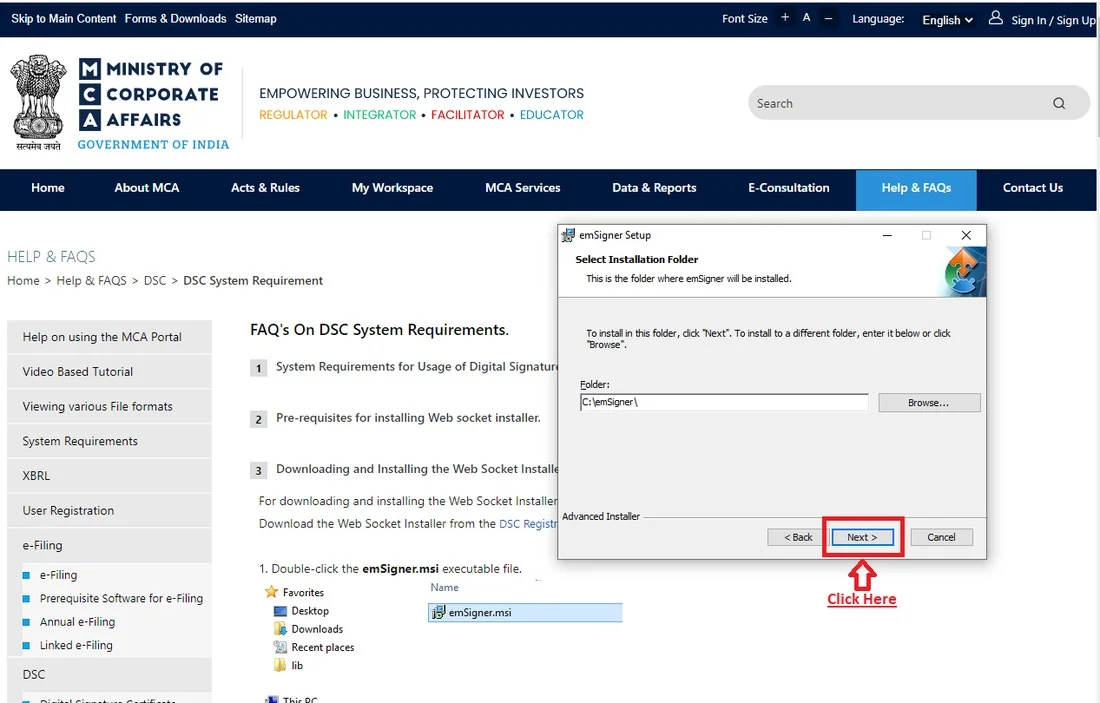Screen dimensions: 1100x703
Task: Reset font size with the A icon
Action: (x=806, y=18)
